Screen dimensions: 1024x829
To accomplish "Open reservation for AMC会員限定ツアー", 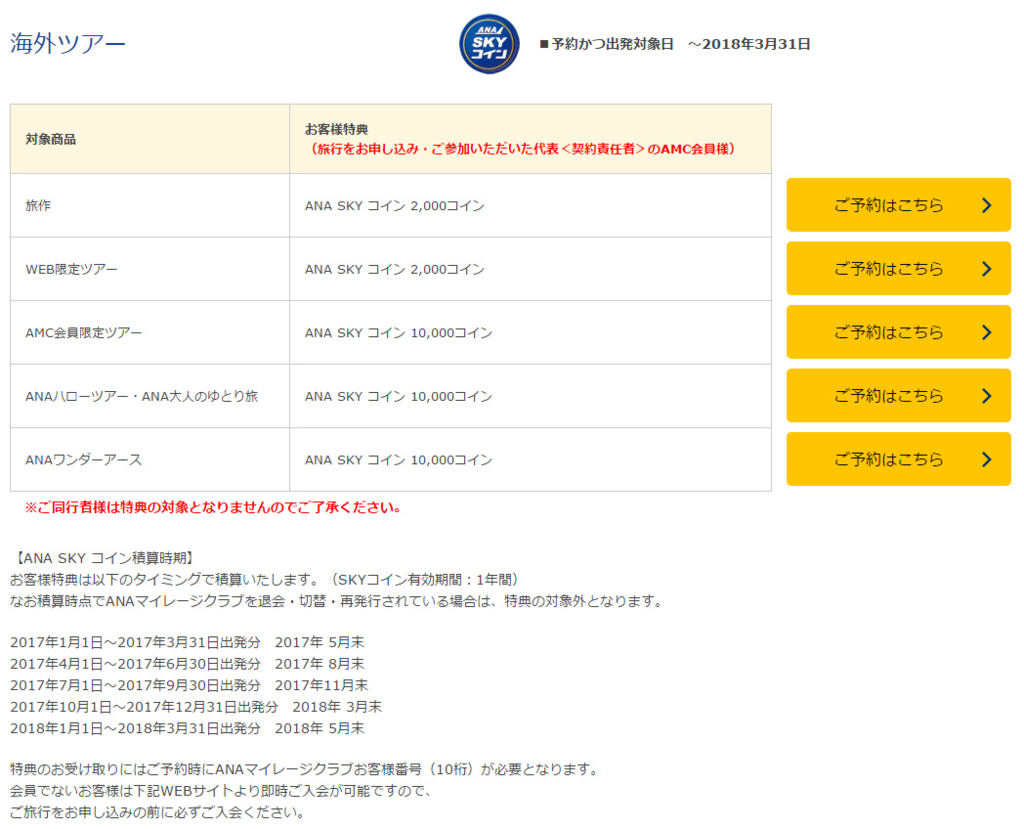I will tap(888, 332).
